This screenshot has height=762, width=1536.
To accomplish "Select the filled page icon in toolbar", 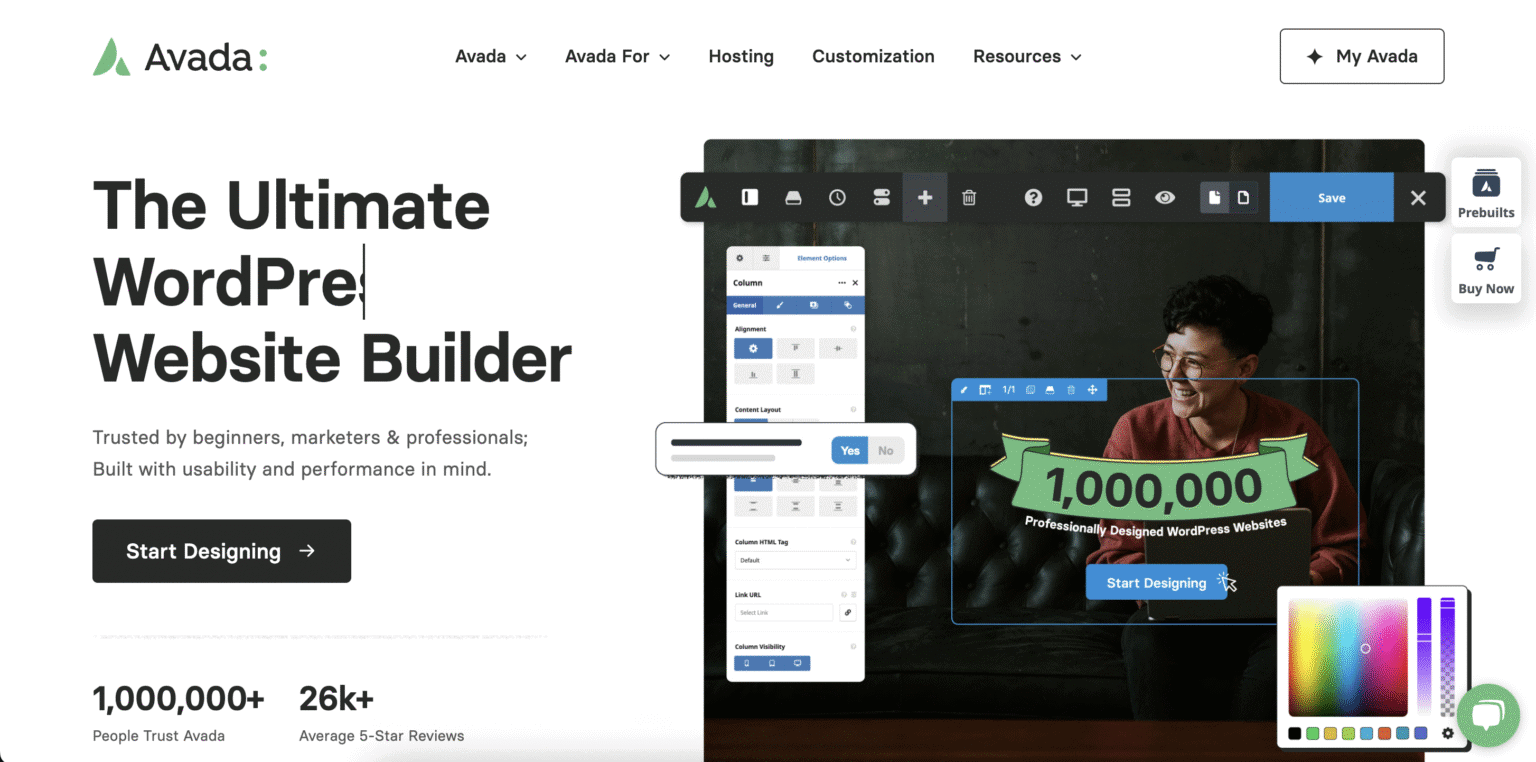I will [1214, 197].
